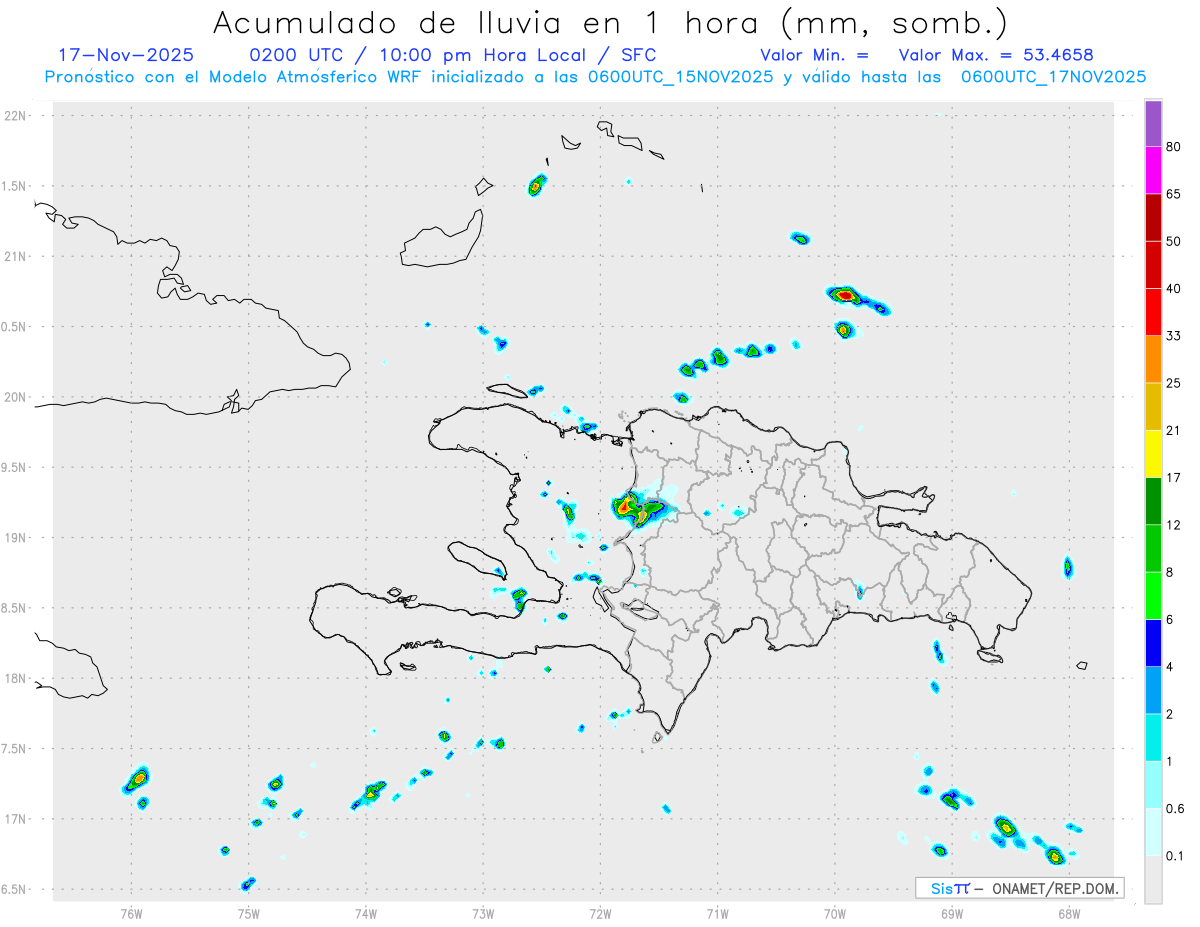The image size is (1200, 927).
Task: Click the gray below-0.1 legend band
Action: [x=1153, y=880]
